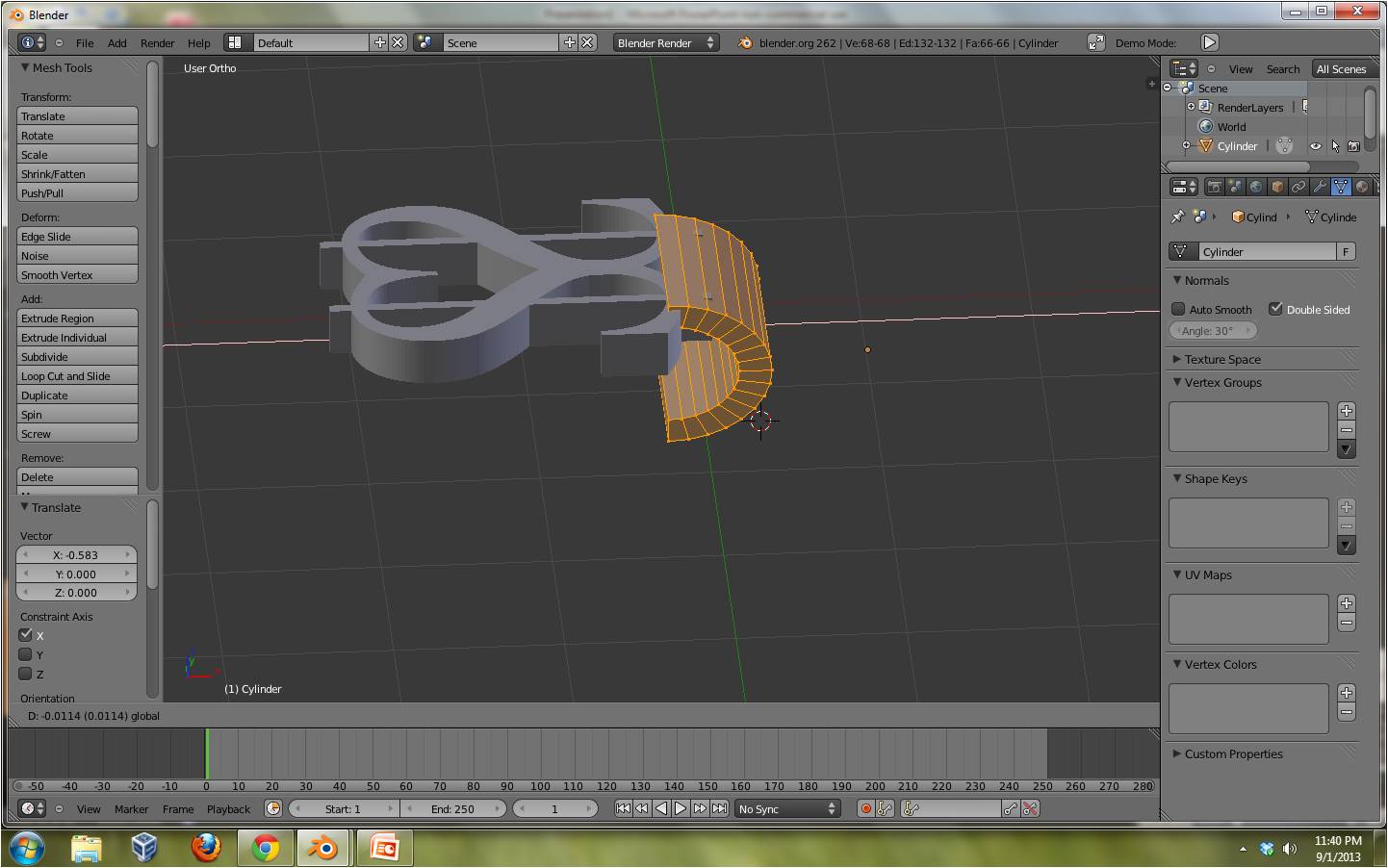Add a new vertex group with plus

(1347, 411)
